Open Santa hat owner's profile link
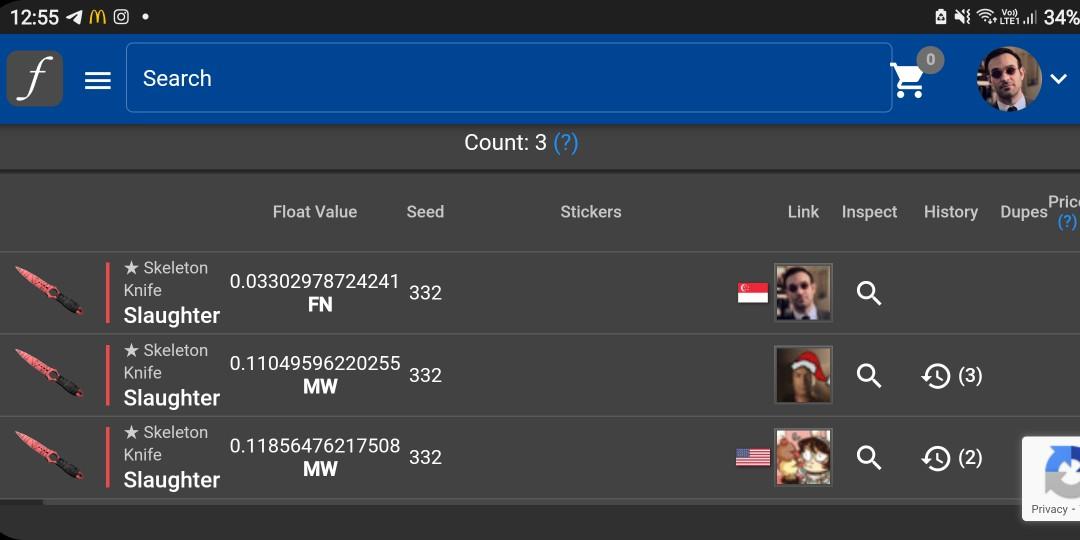Image resolution: width=1080 pixels, height=540 pixels. coord(803,375)
